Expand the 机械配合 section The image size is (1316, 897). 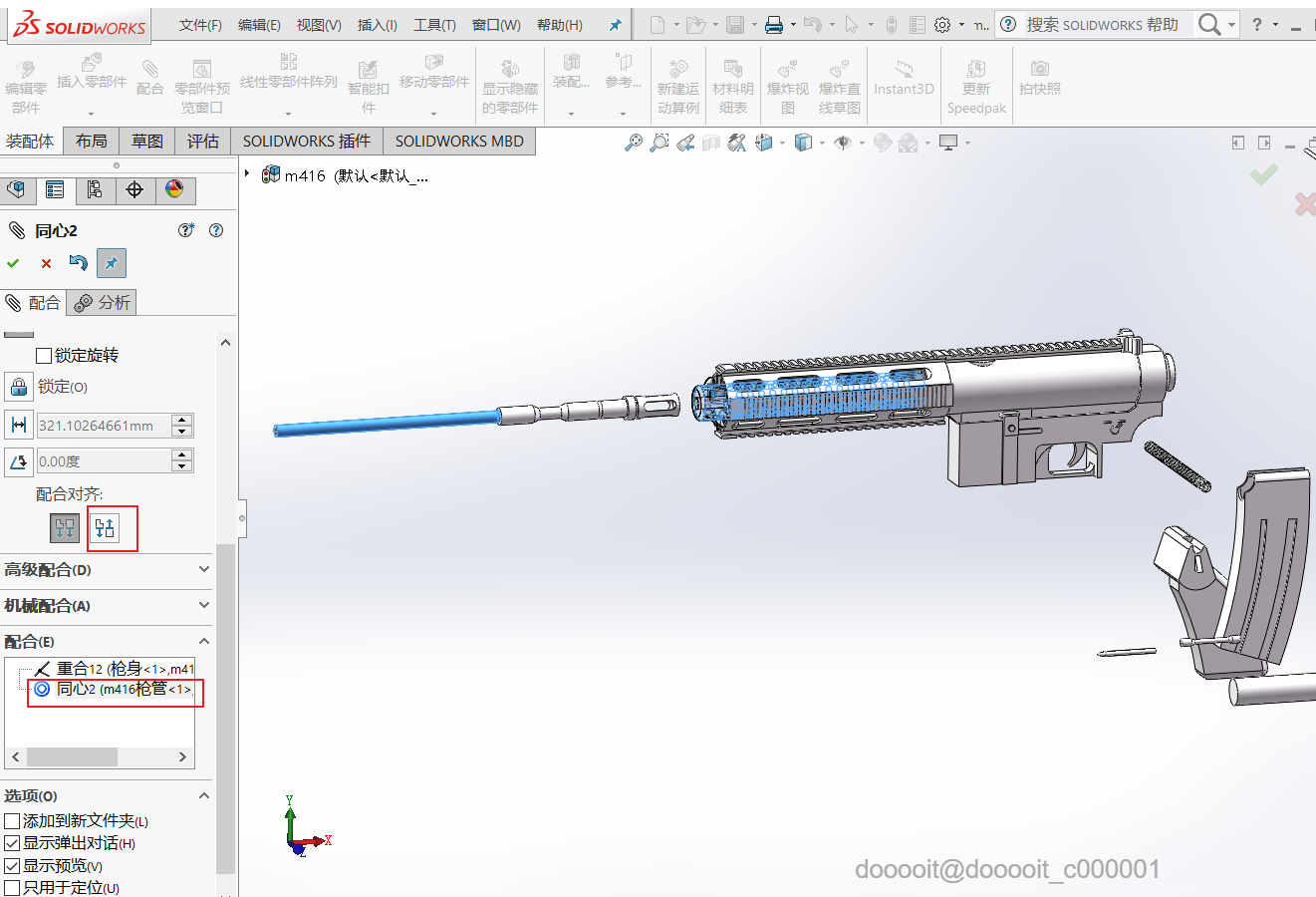click(x=203, y=606)
